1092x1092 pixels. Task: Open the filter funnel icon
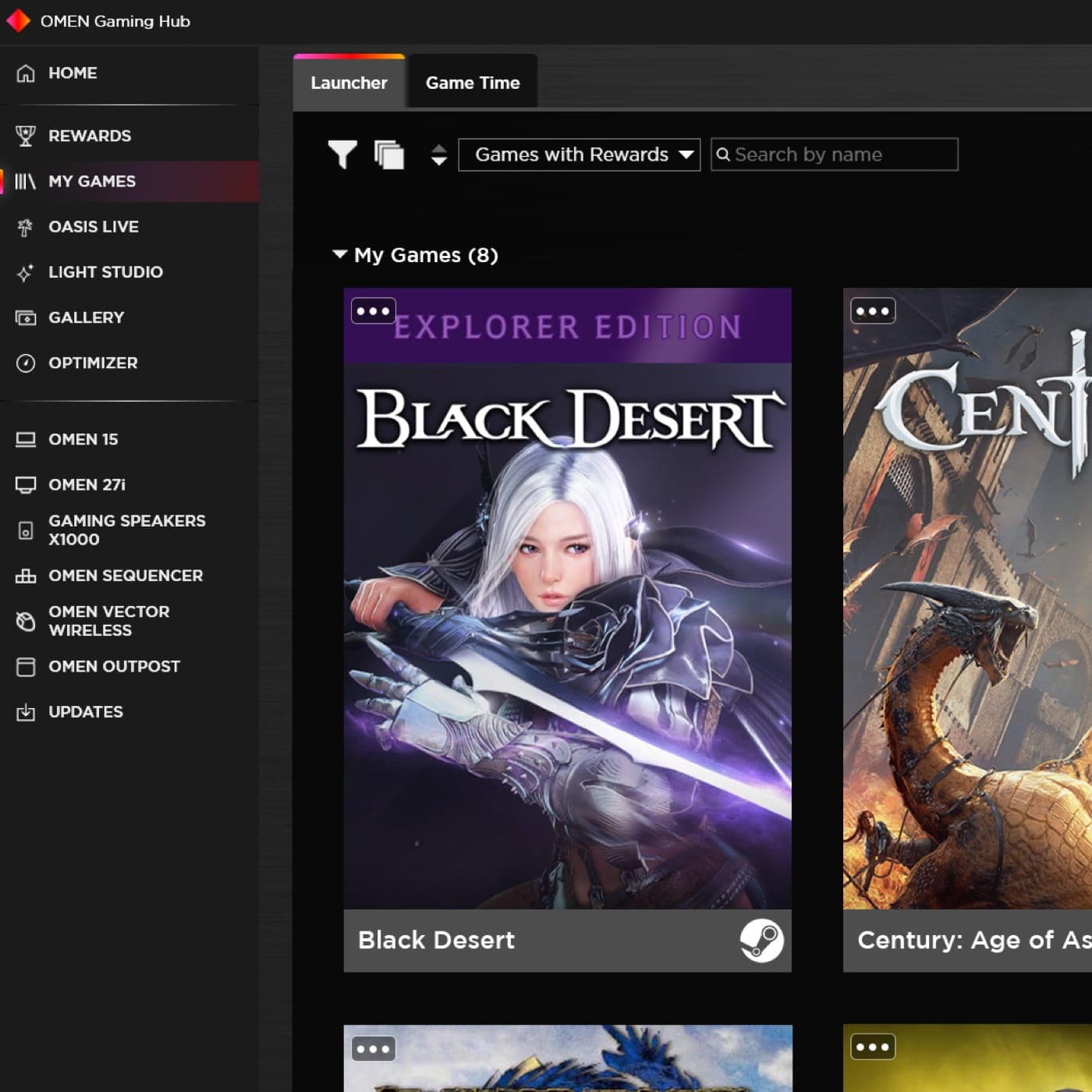(x=342, y=154)
